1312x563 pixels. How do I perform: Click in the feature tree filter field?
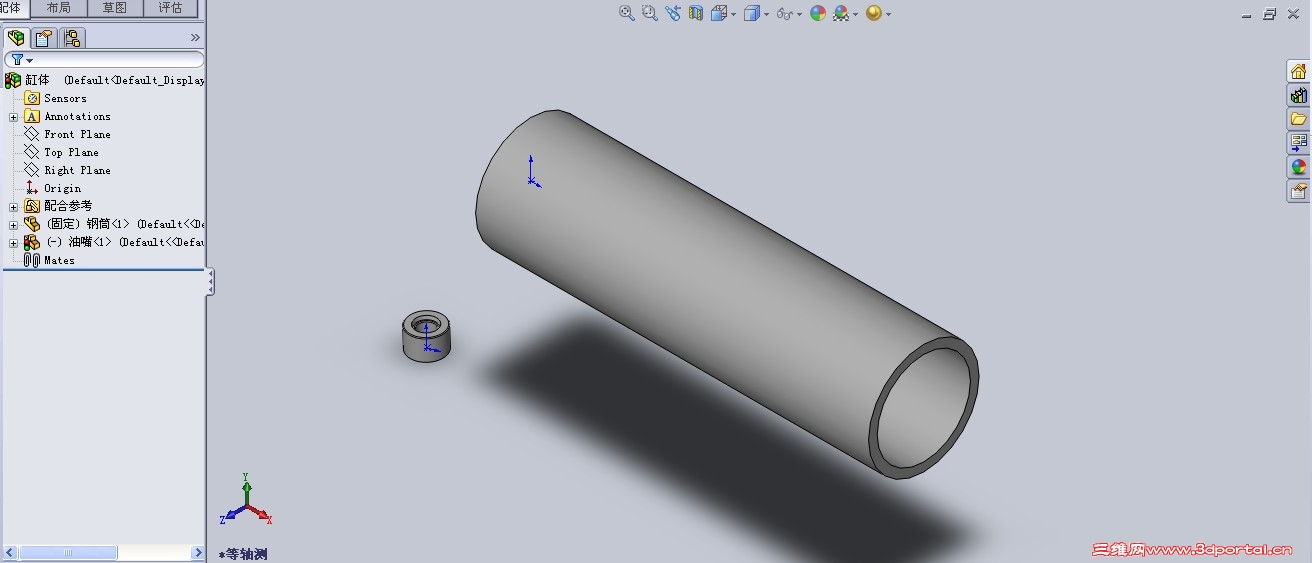click(x=104, y=60)
